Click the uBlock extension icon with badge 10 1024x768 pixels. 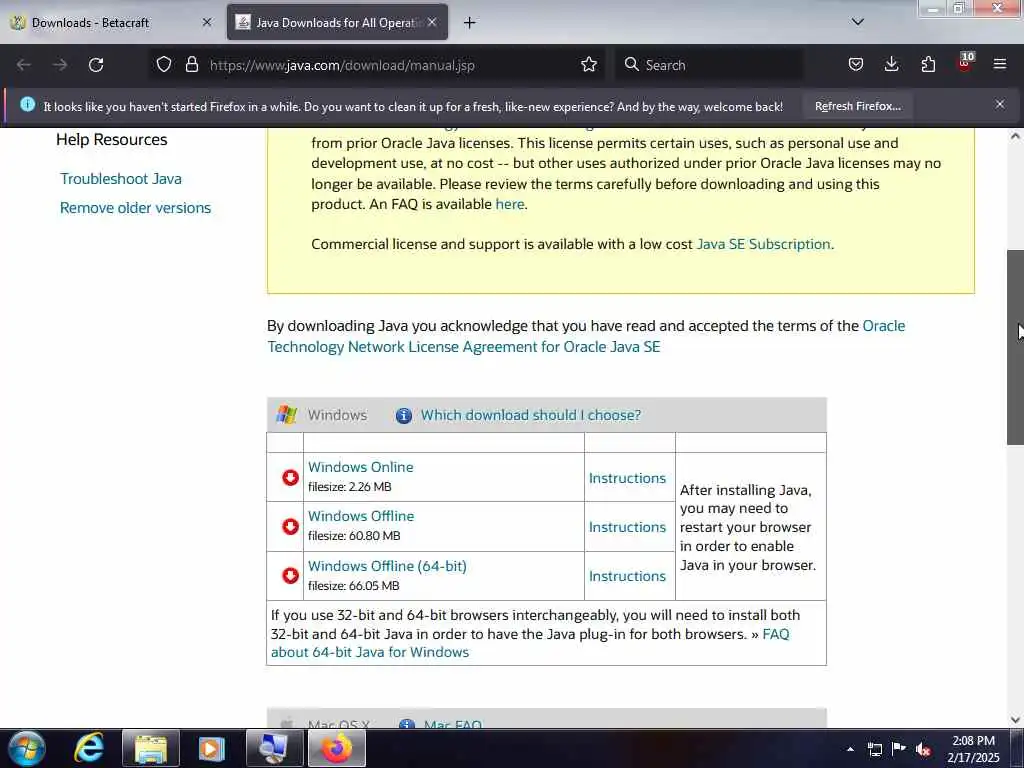[965, 63]
